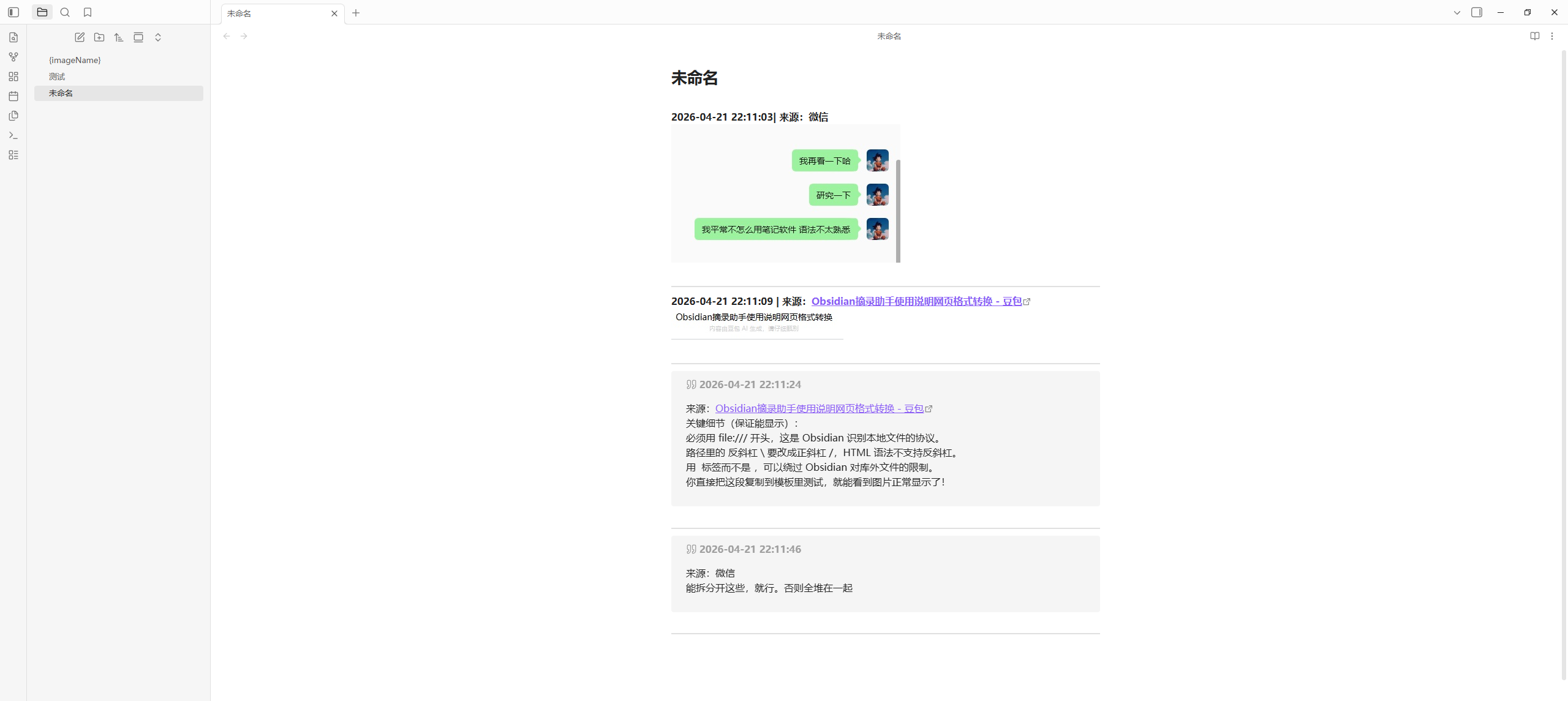Open the sort order dropdown
1568x701 pixels.
(x=119, y=37)
